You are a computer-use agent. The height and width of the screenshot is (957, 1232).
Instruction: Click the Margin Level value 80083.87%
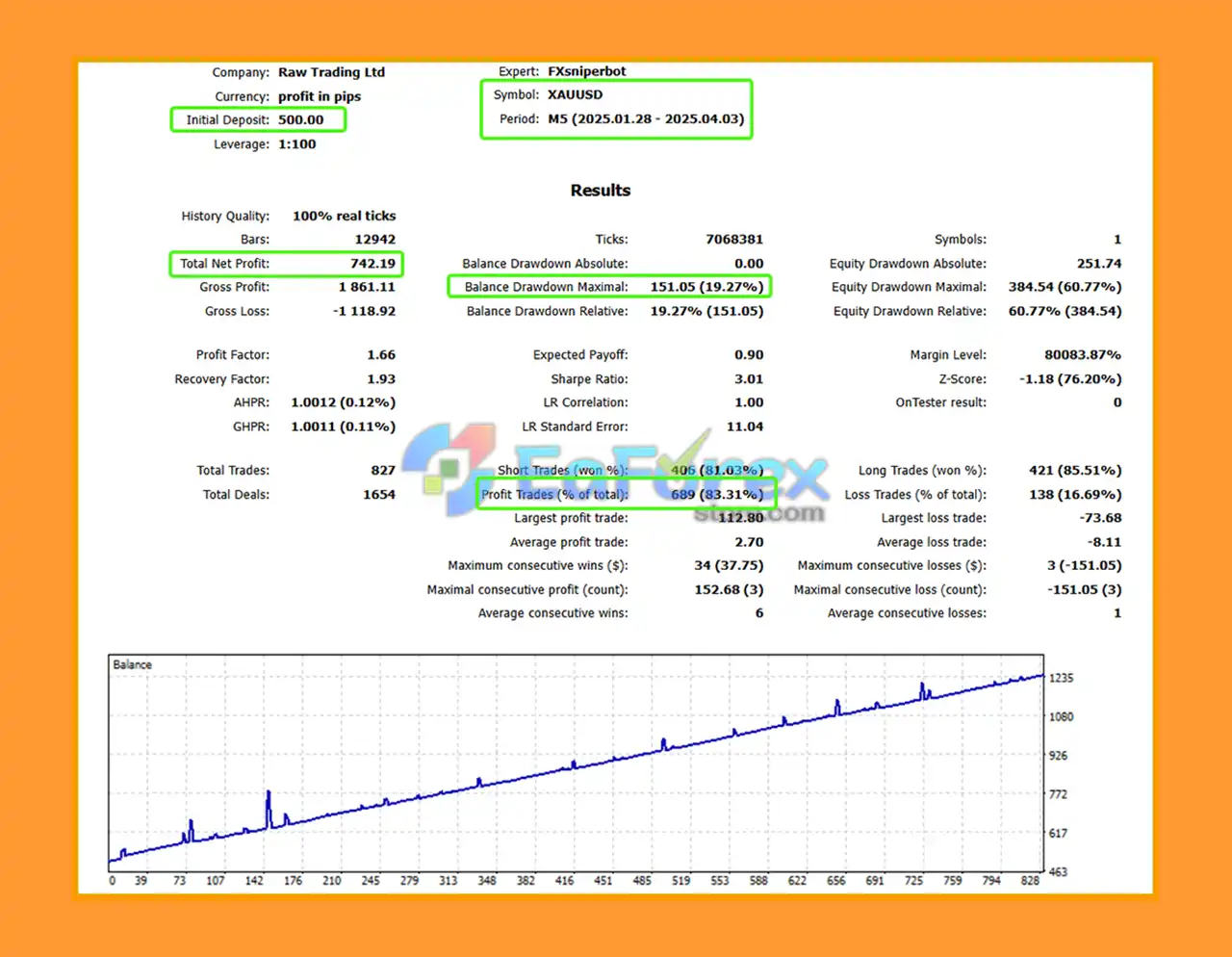click(1083, 355)
